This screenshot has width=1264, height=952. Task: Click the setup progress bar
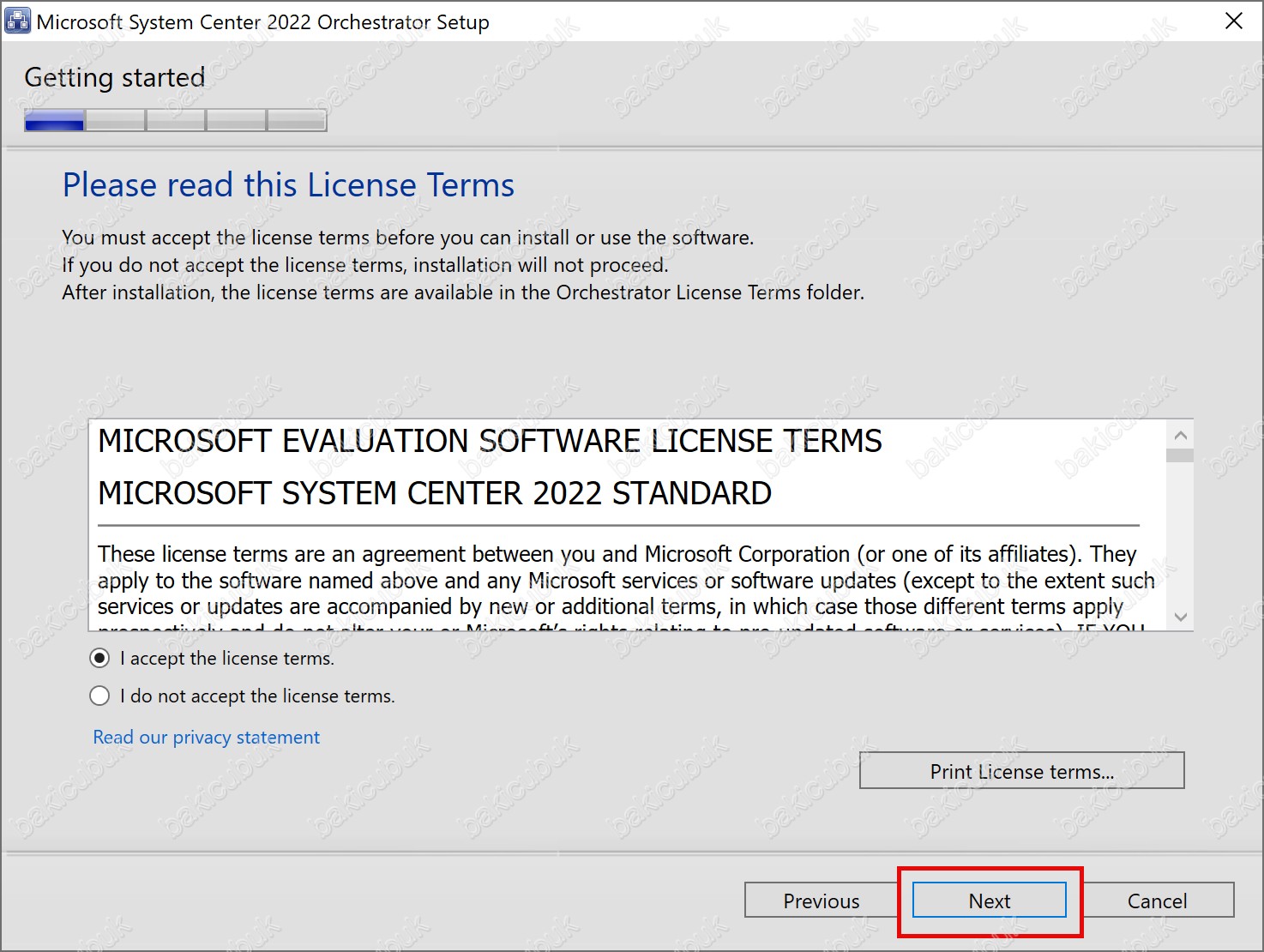click(x=176, y=120)
